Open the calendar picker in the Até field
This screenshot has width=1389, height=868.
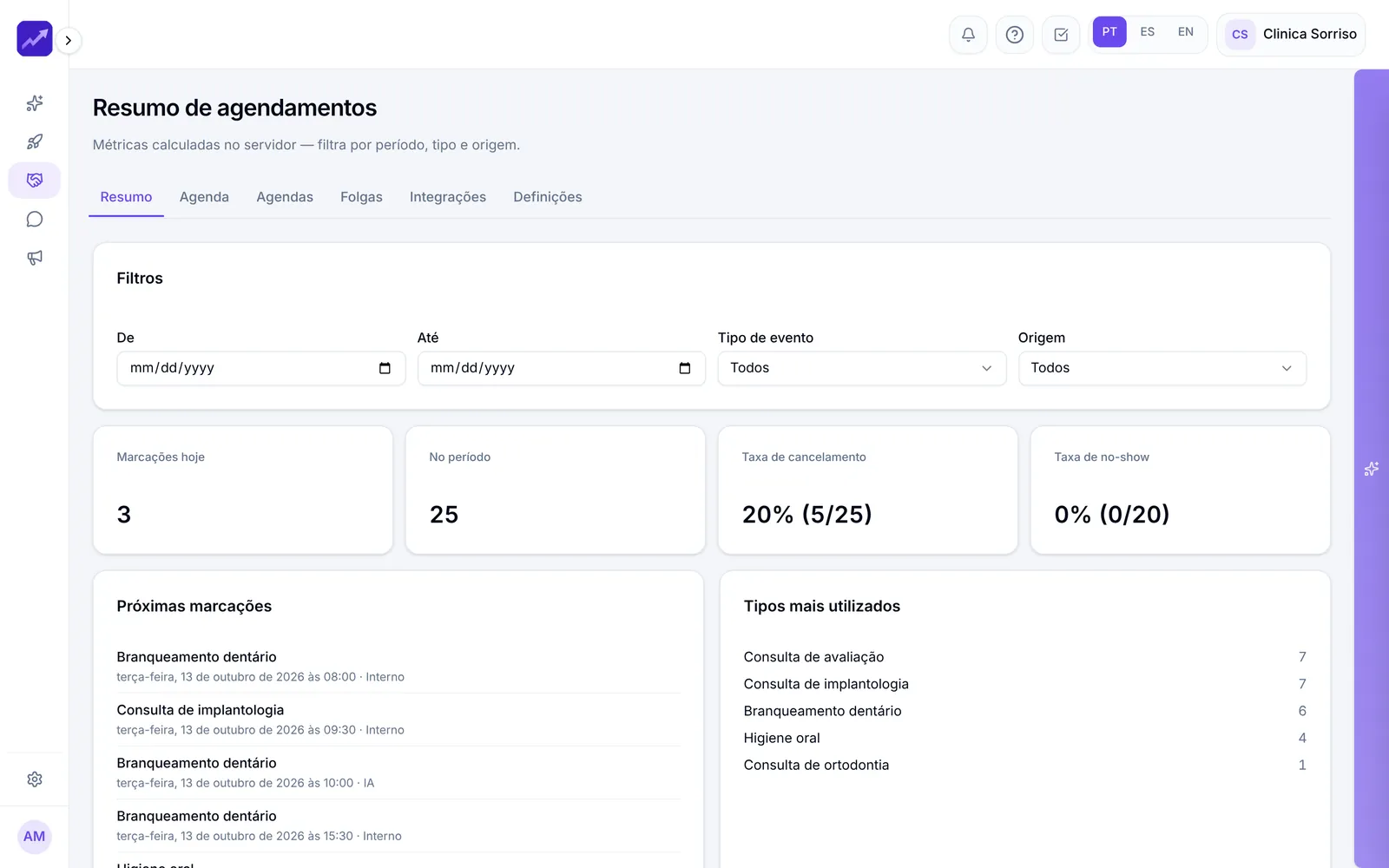click(x=685, y=368)
